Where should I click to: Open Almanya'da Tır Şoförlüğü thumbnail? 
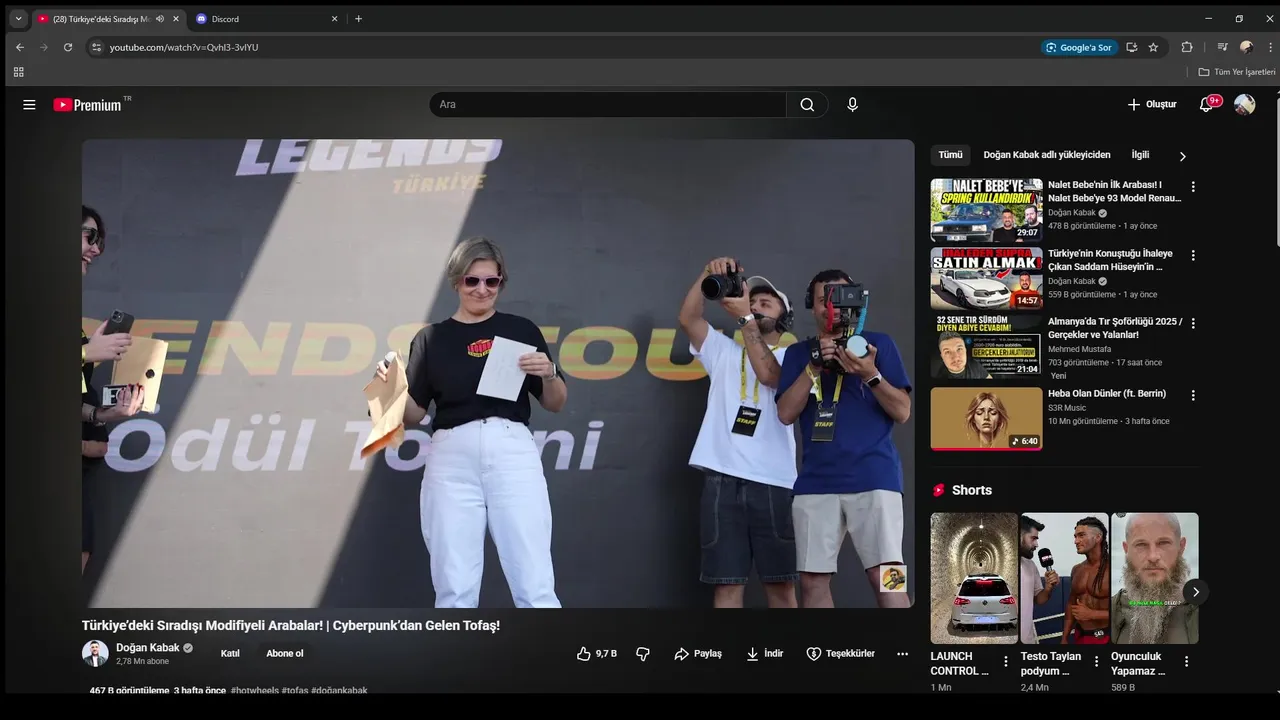(x=986, y=347)
